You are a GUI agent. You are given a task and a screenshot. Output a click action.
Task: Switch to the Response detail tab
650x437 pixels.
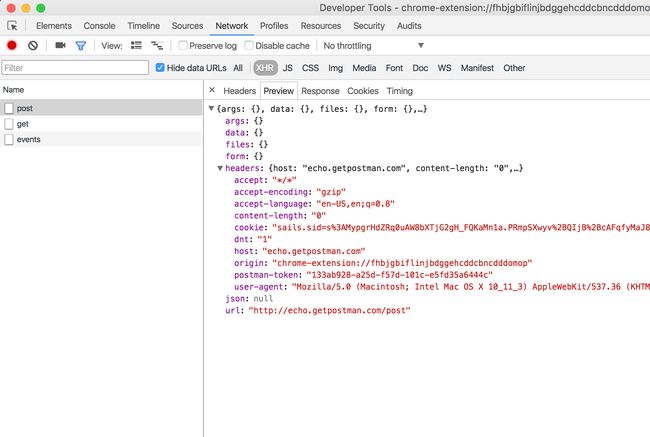coord(320,91)
